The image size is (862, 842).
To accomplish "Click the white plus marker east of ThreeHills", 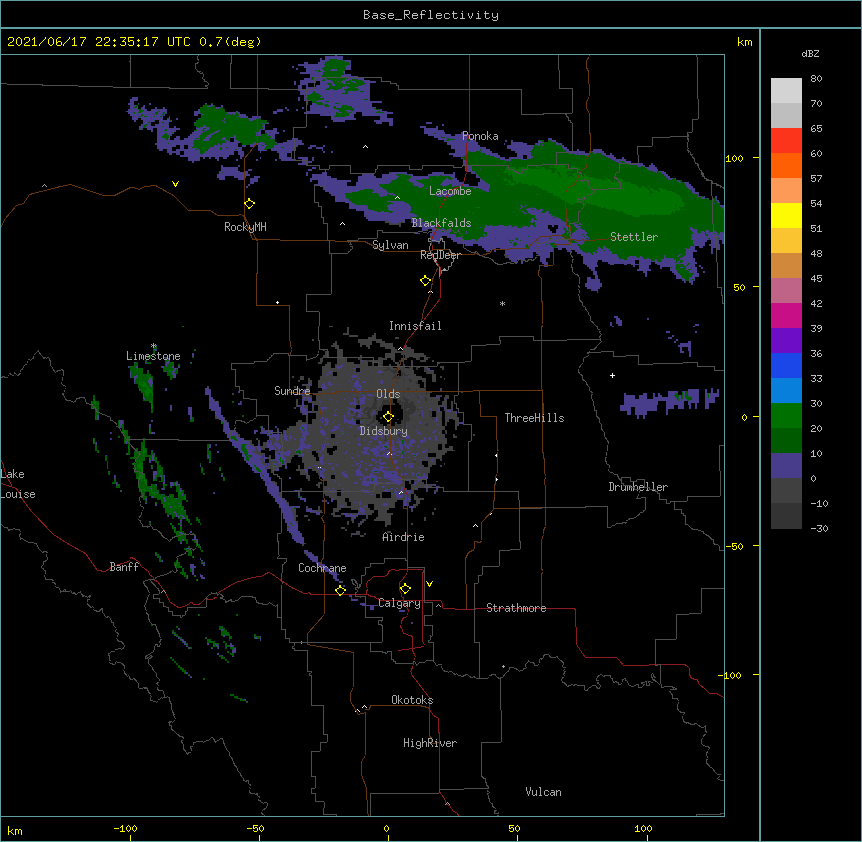I will [612, 375].
